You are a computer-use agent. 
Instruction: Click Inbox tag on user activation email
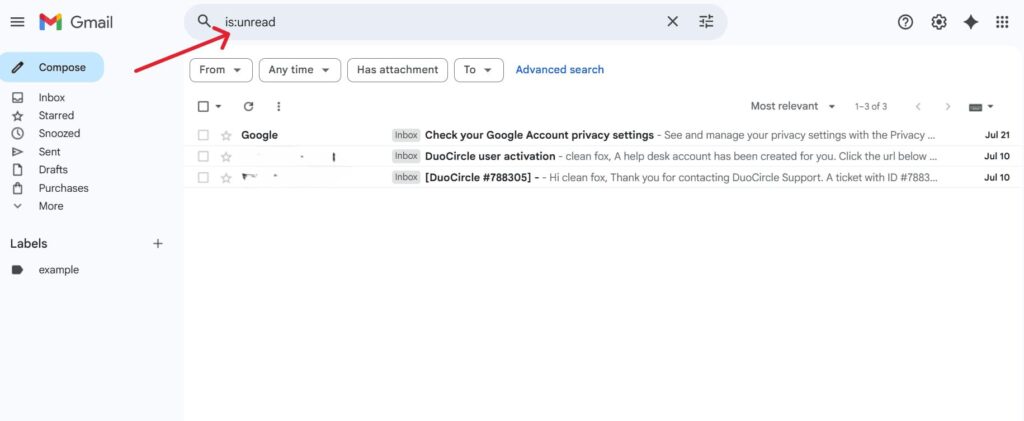[x=406, y=156]
